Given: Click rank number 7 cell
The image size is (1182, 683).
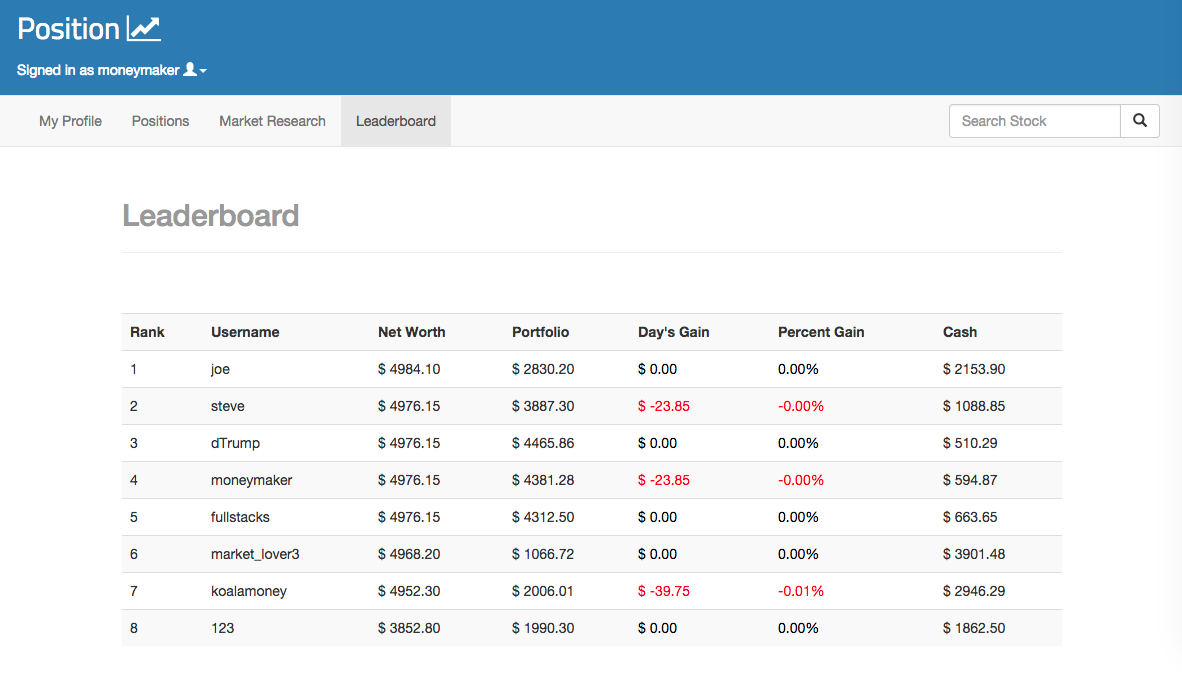Looking at the screenshot, I should pyautogui.click(x=133, y=590).
